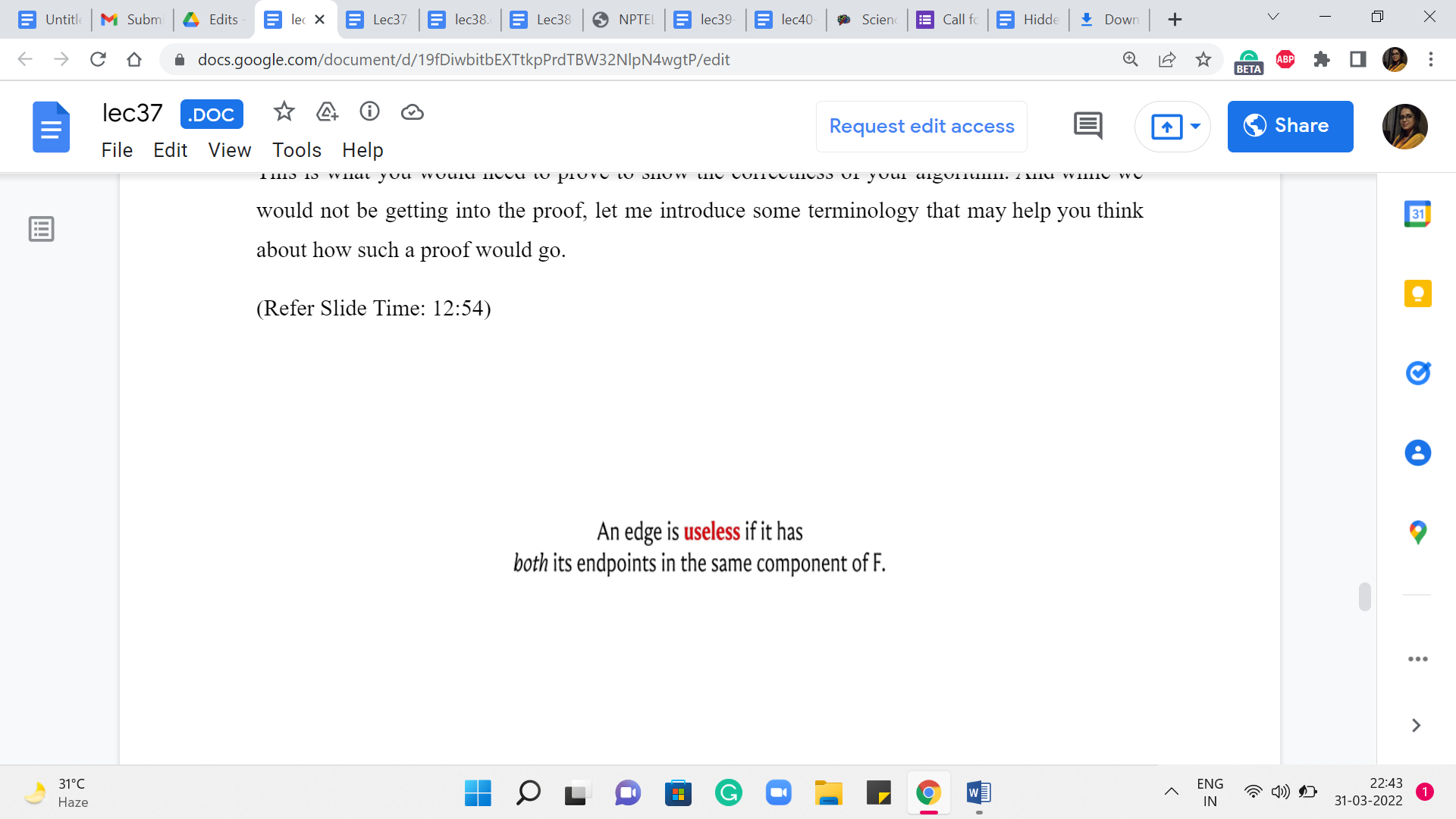Click the document vertical scrollbar thumb
The image size is (1456, 819).
(1364, 597)
